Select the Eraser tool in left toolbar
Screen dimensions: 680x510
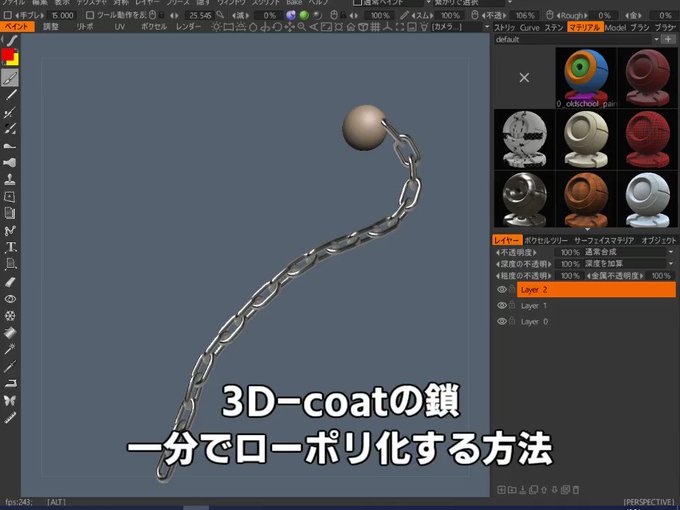[x=10, y=282]
